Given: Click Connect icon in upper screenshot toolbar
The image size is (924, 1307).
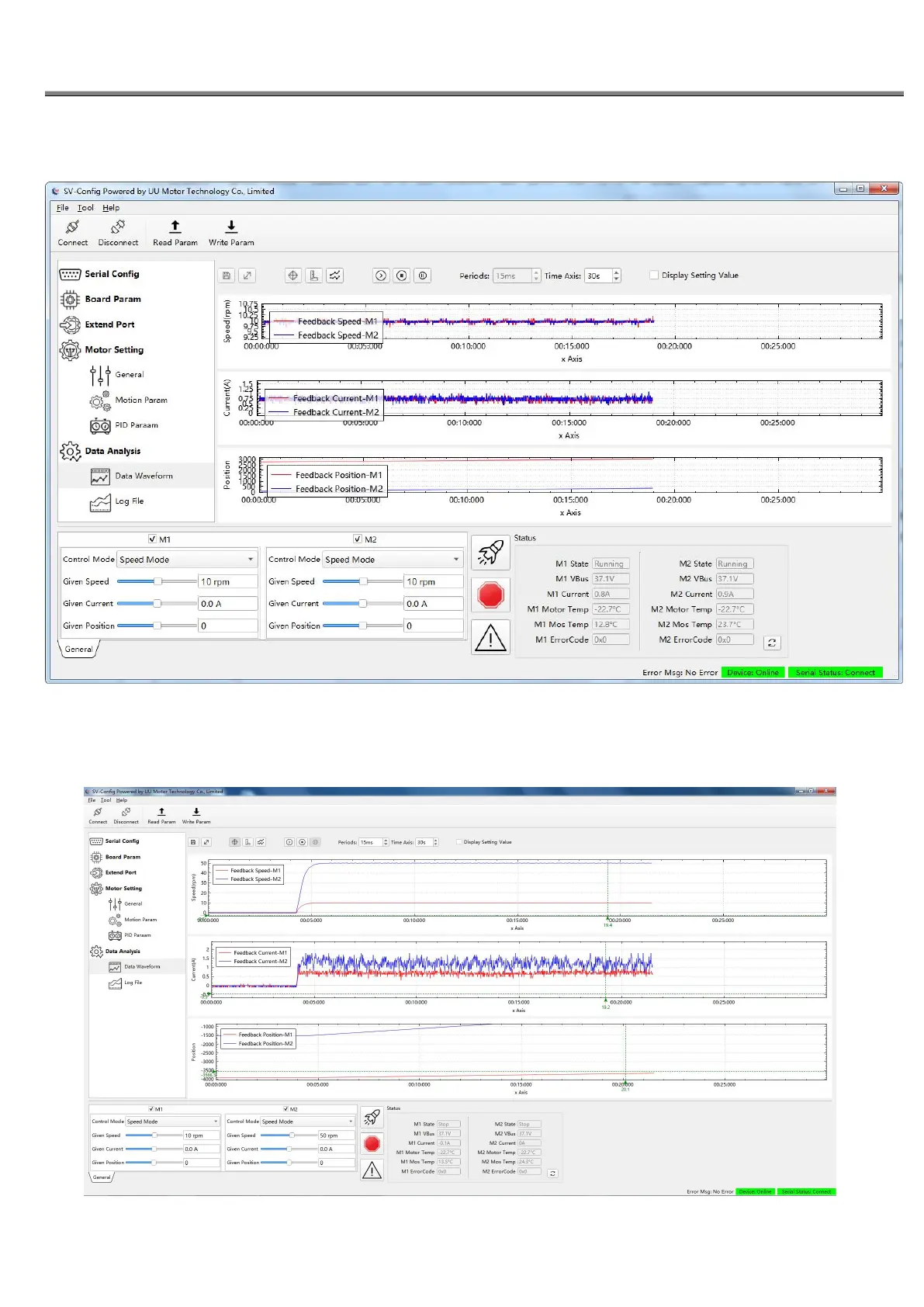Looking at the screenshot, I should pos(72,227).
